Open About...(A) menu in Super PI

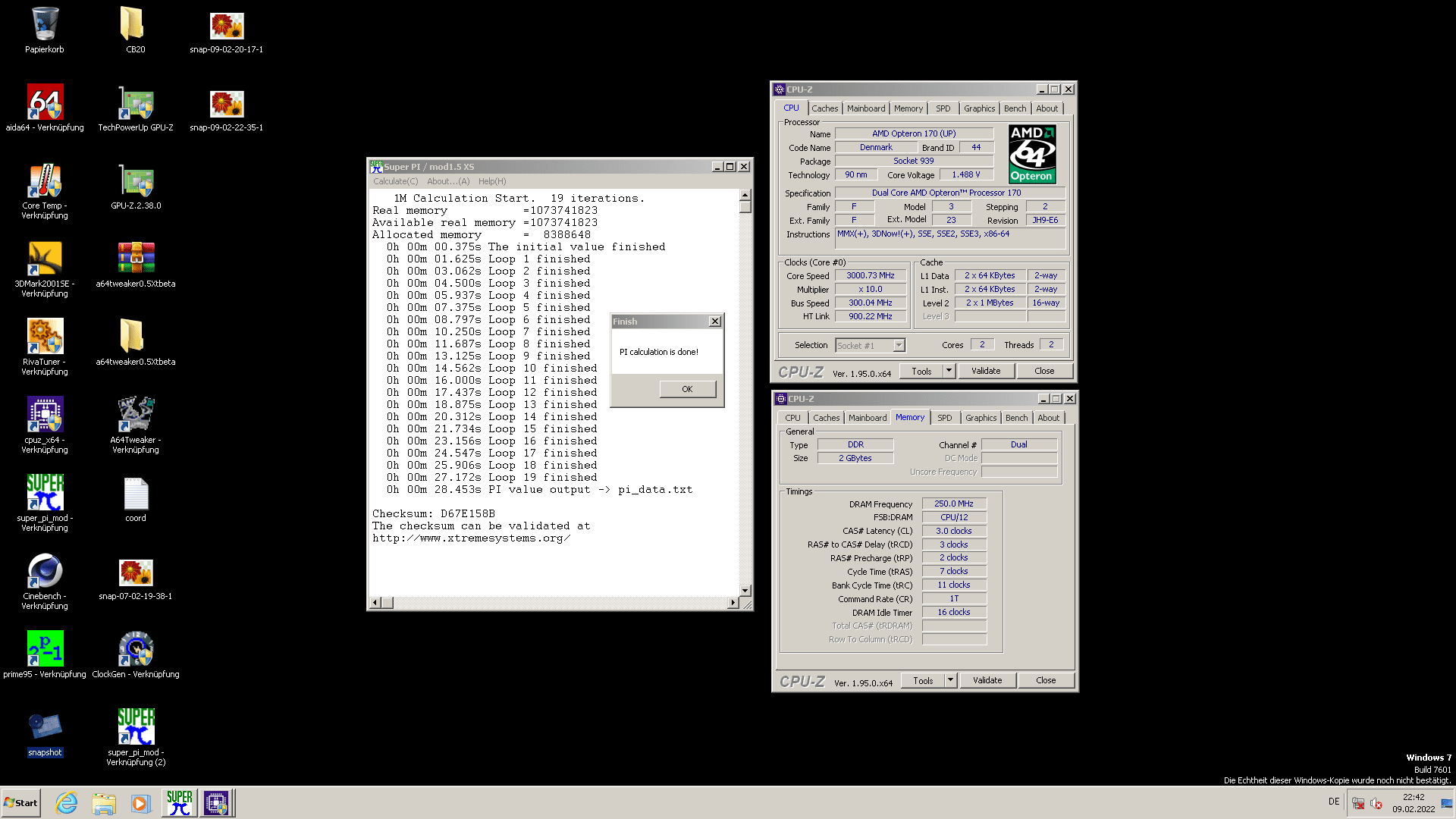coord(448,181)
